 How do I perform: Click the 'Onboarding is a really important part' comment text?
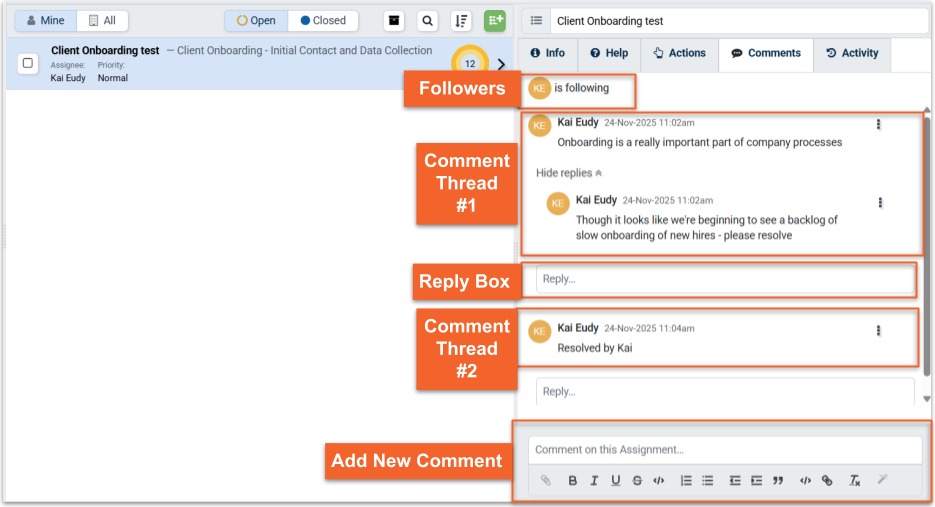pyautogui.click(x=699, y=143)
